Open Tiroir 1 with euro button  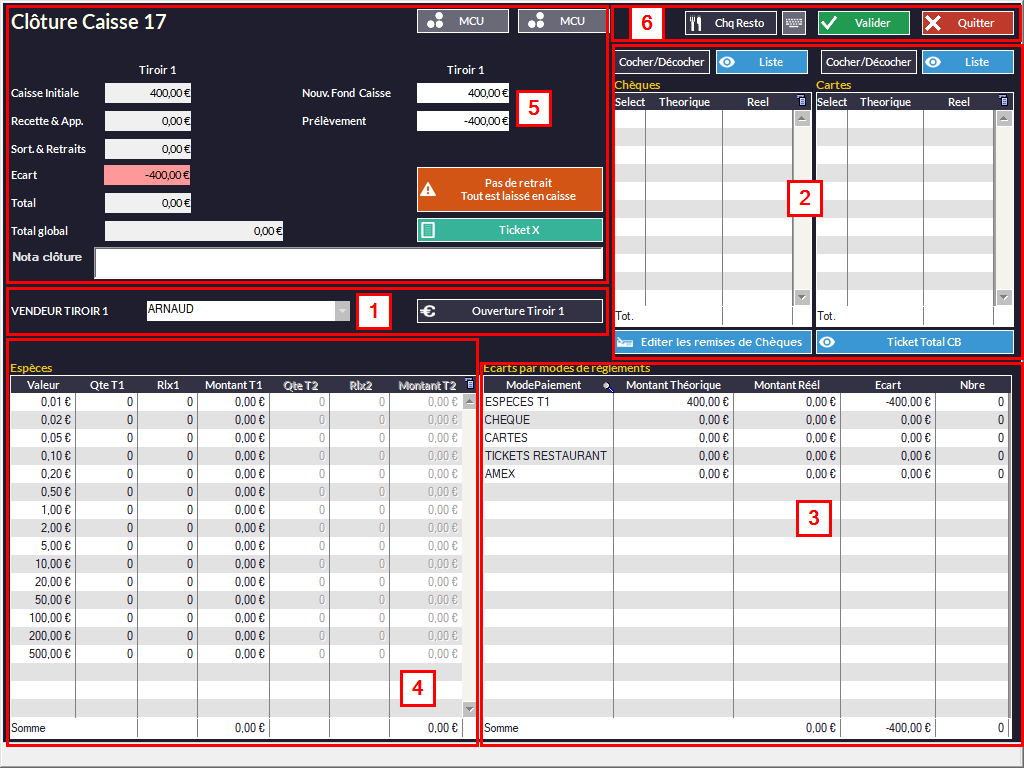pos(509,311)
